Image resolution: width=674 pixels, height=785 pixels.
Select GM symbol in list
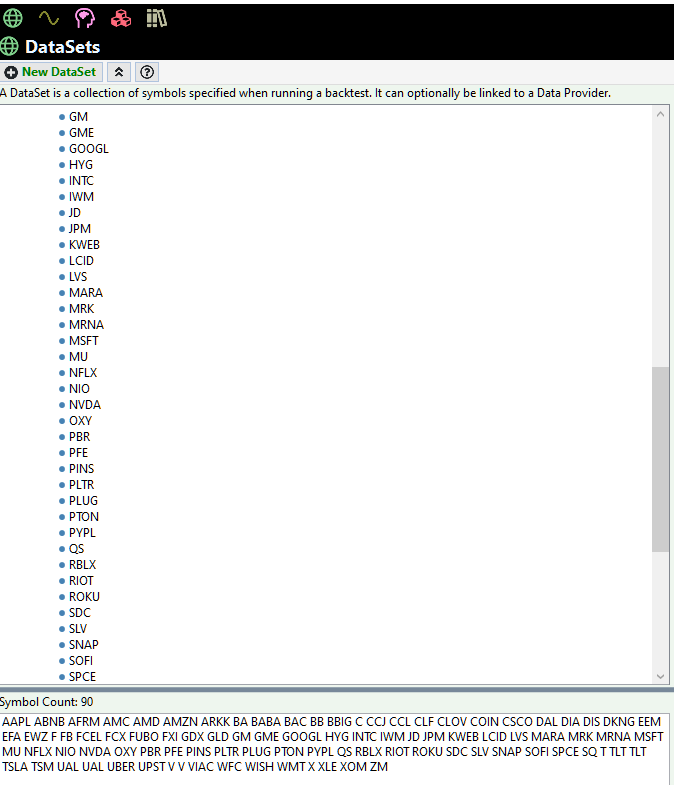tap(78, 117)
